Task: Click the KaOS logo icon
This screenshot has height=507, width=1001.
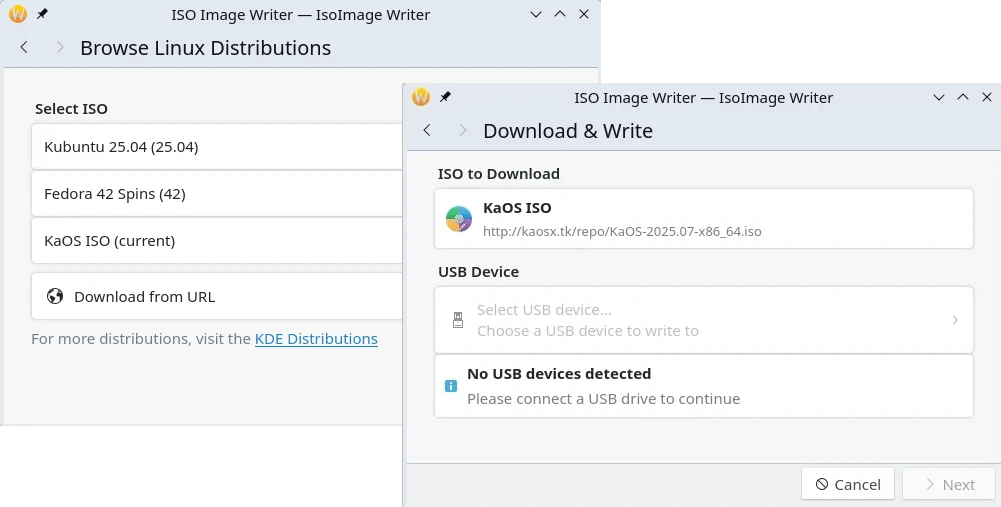Action: point(458,219)
